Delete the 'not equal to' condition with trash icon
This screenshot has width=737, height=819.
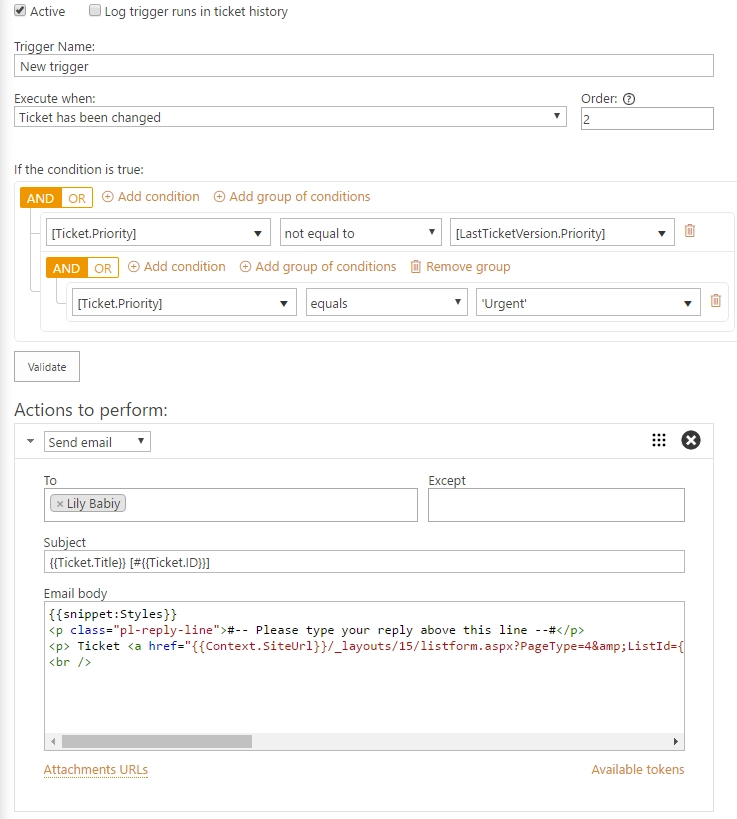(689, 230)
